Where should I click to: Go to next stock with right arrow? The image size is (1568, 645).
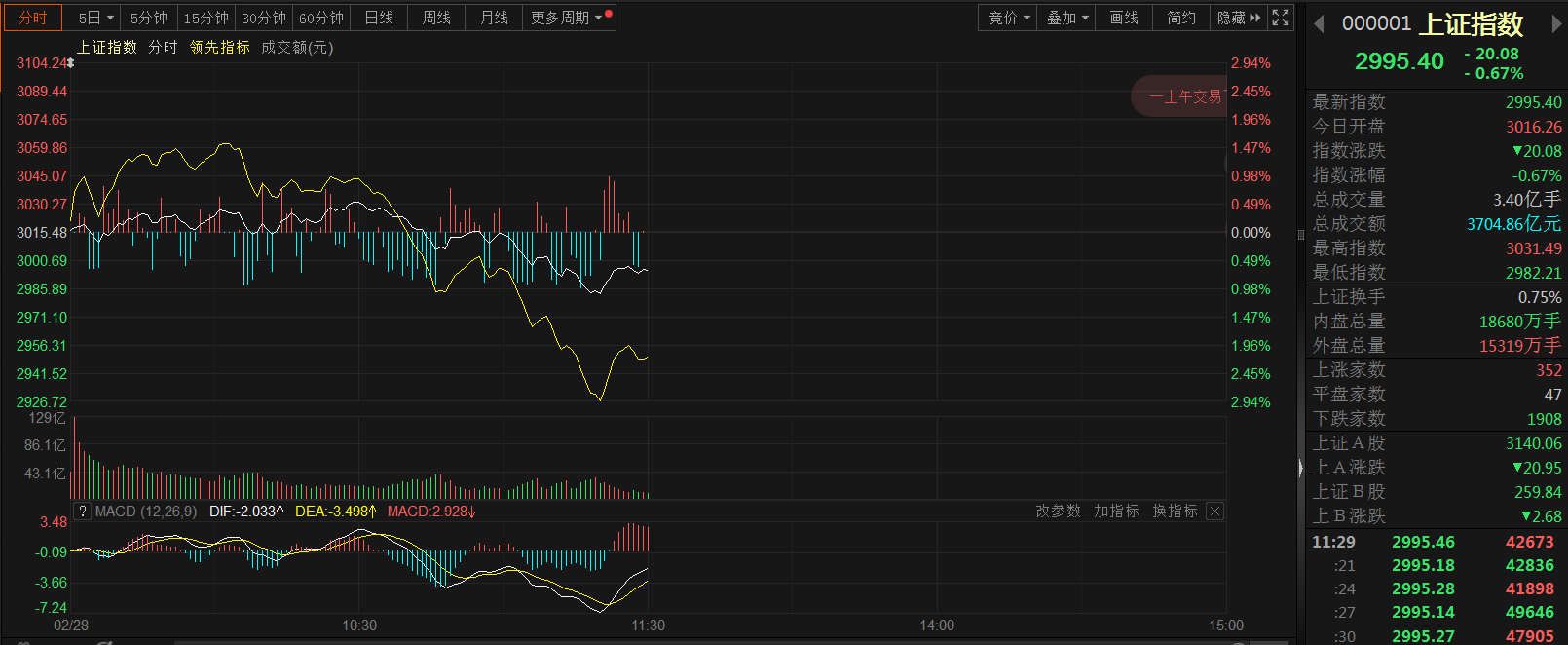click(1556, 24)
